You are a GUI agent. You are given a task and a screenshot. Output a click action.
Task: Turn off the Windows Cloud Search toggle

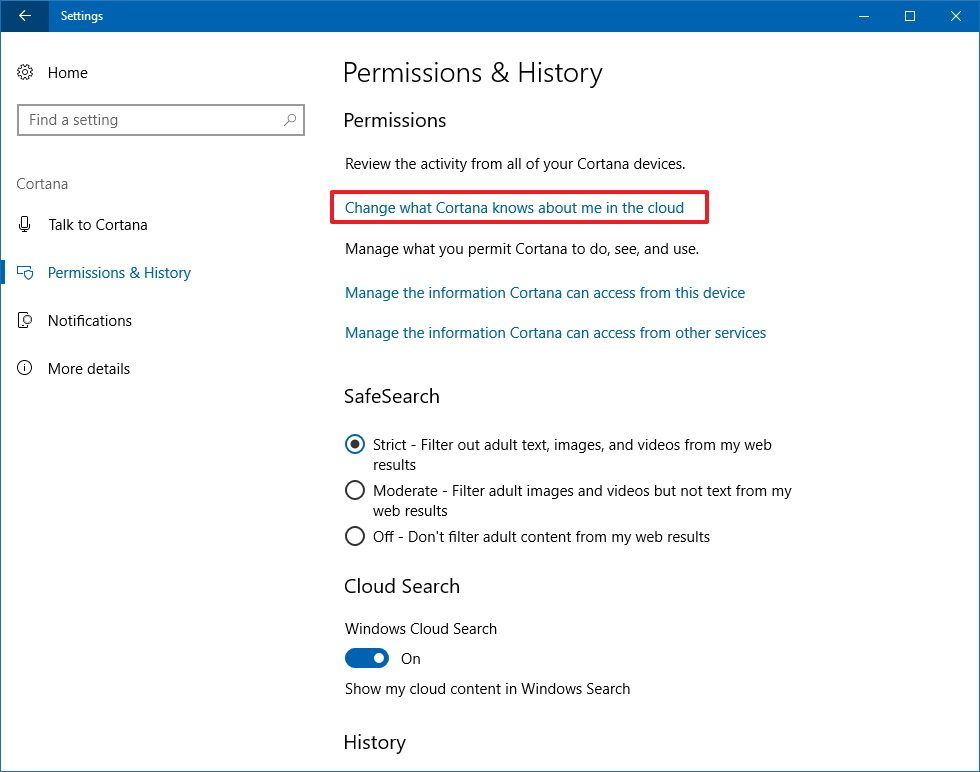(367, 658)
